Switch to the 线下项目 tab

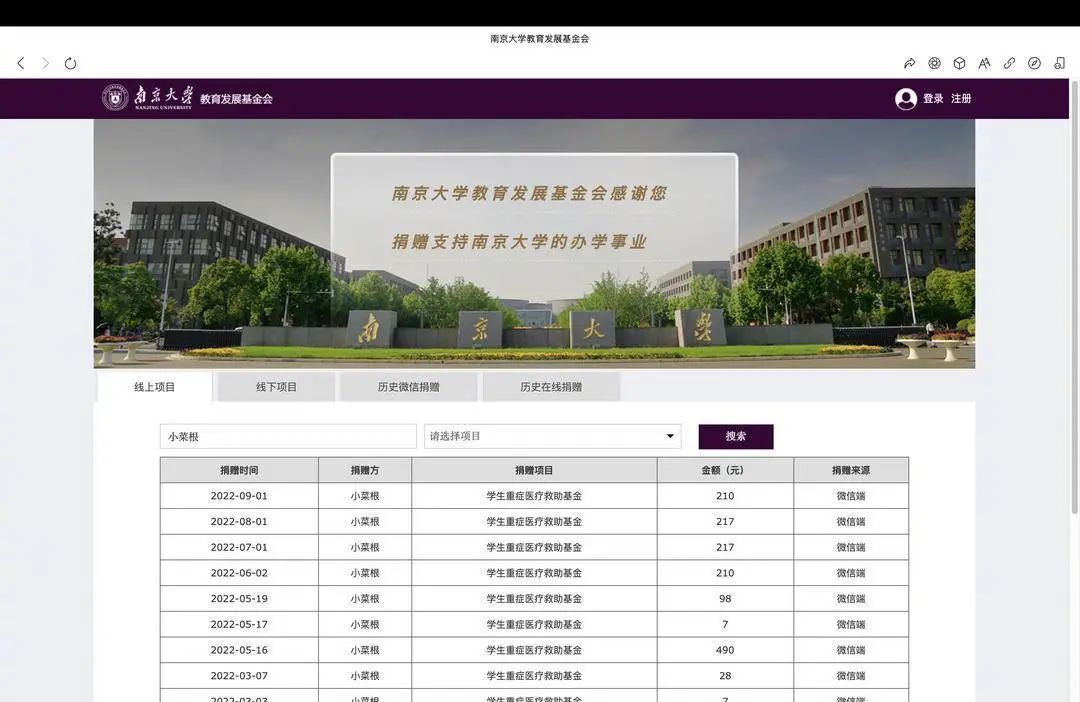tap(276, 387)
